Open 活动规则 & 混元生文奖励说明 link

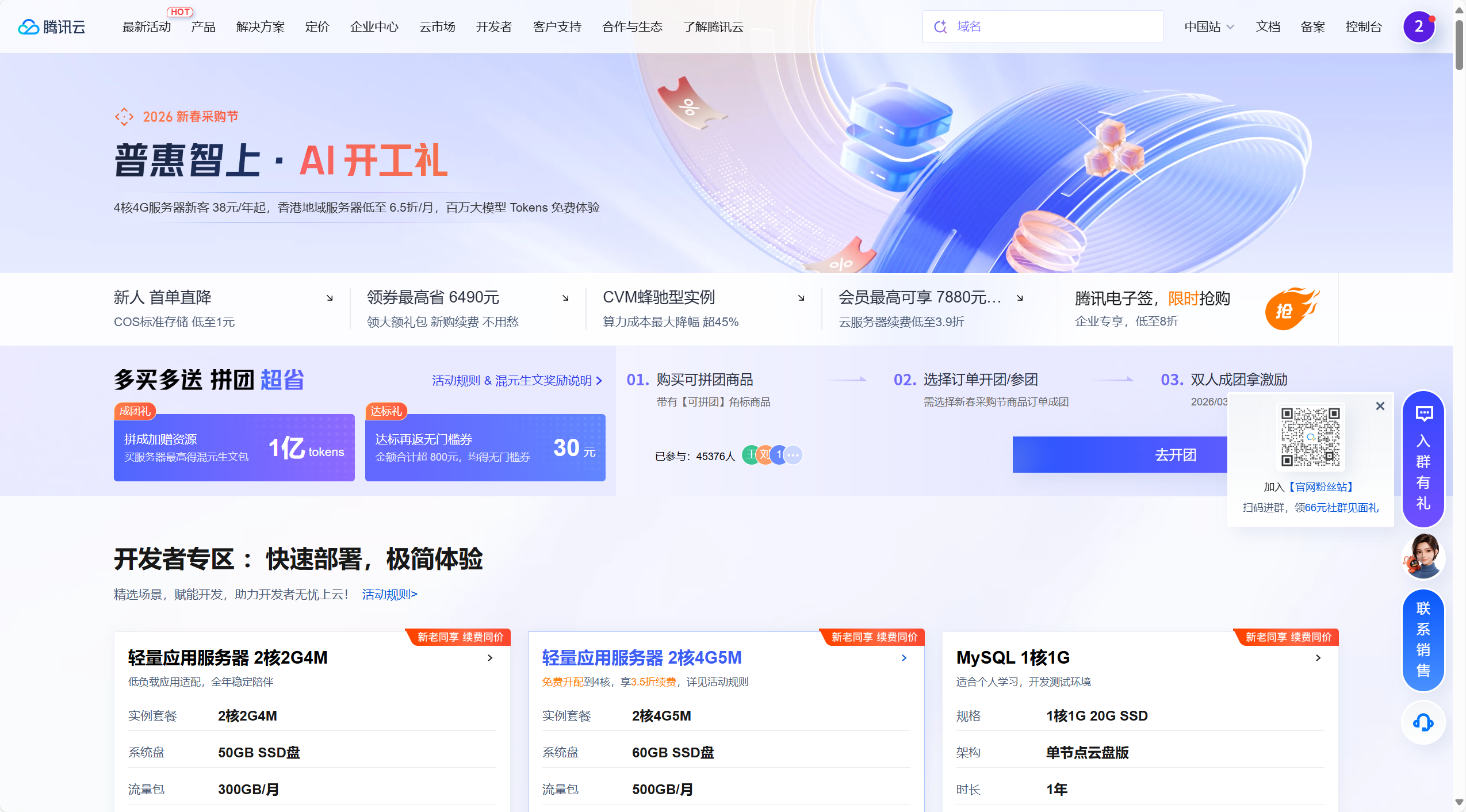point(516,381)
